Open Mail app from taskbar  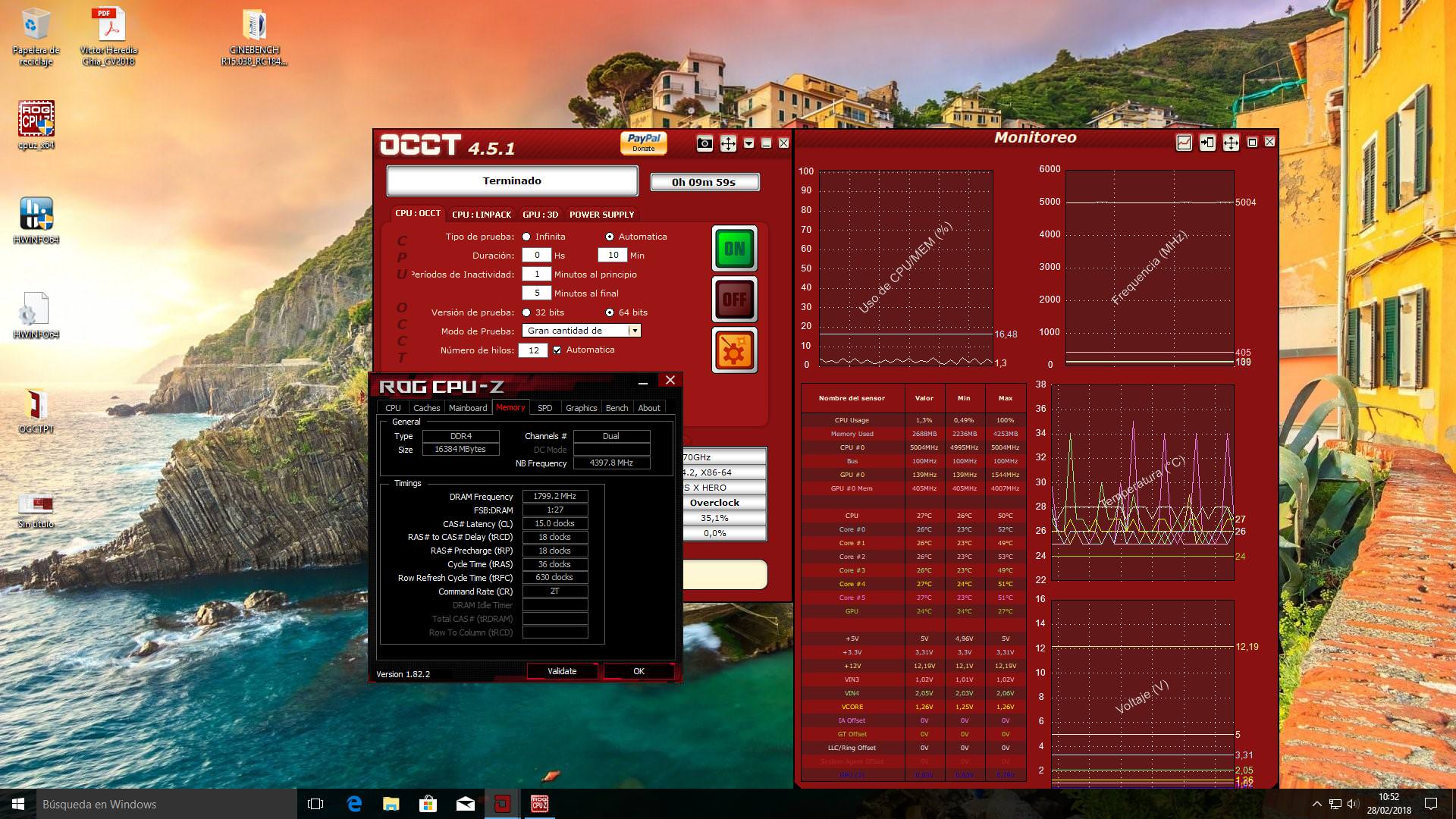click(465, 804)
